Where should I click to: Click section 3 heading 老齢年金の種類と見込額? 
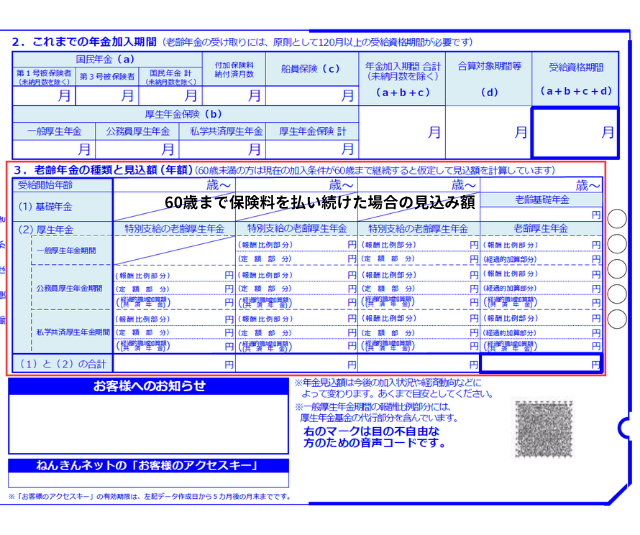(100, 170)
